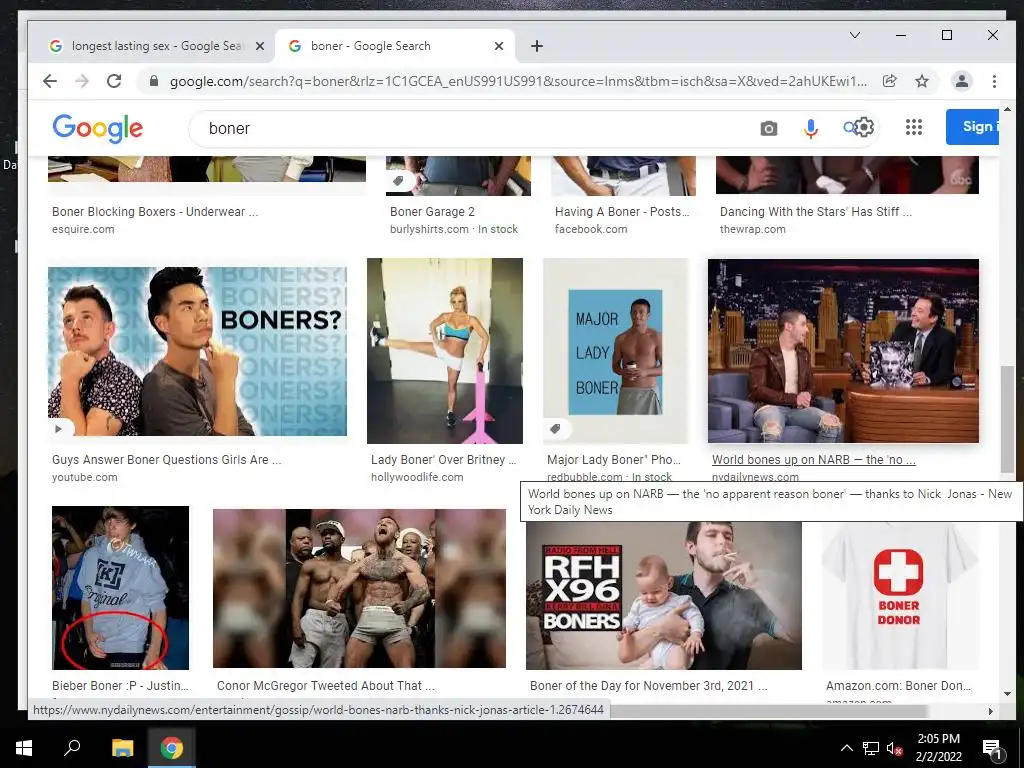
Task: Show hidden system tray icons
Action: click(846, 748)
